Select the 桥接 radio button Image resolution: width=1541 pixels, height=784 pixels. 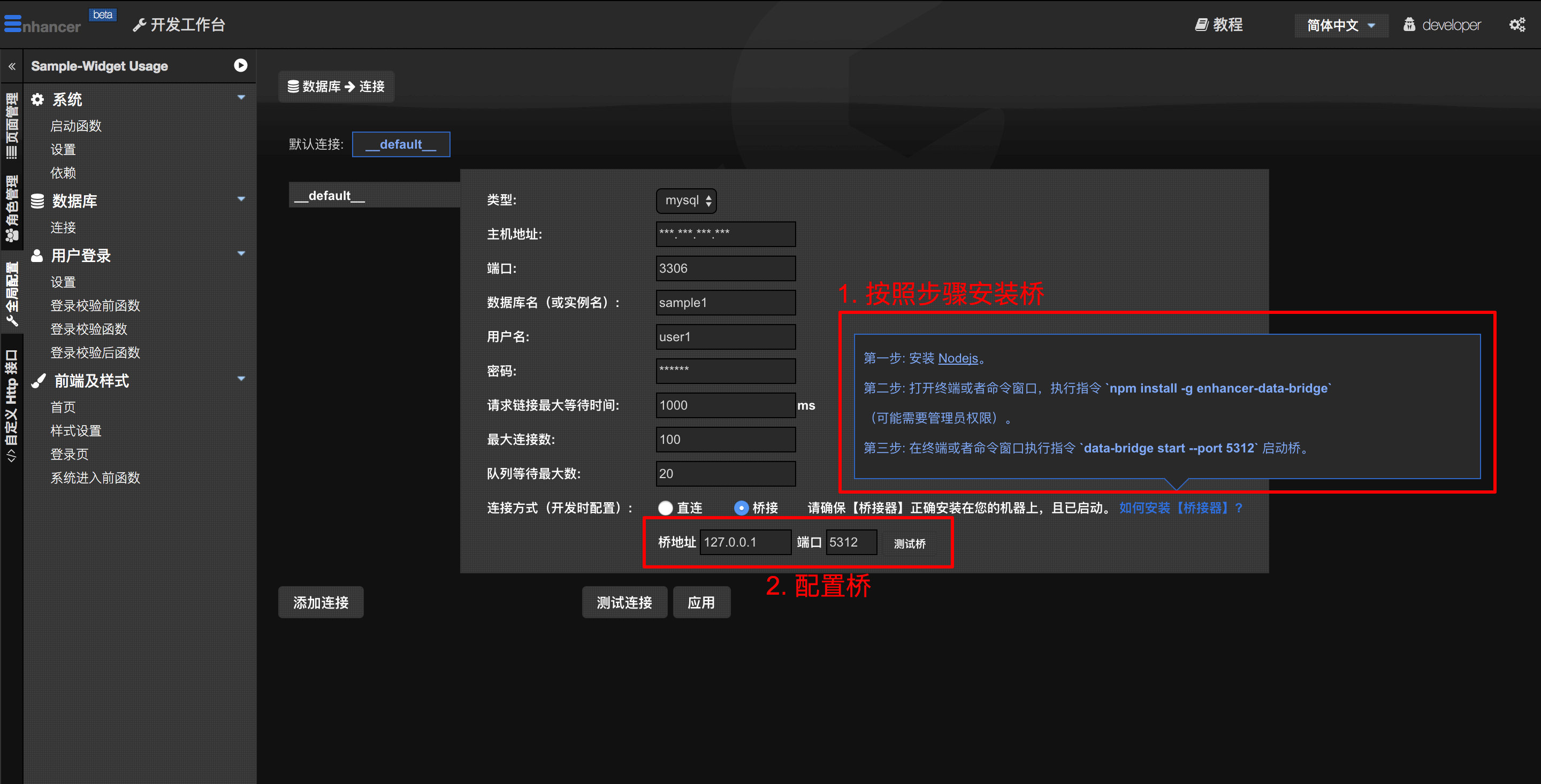coord(741,508)
